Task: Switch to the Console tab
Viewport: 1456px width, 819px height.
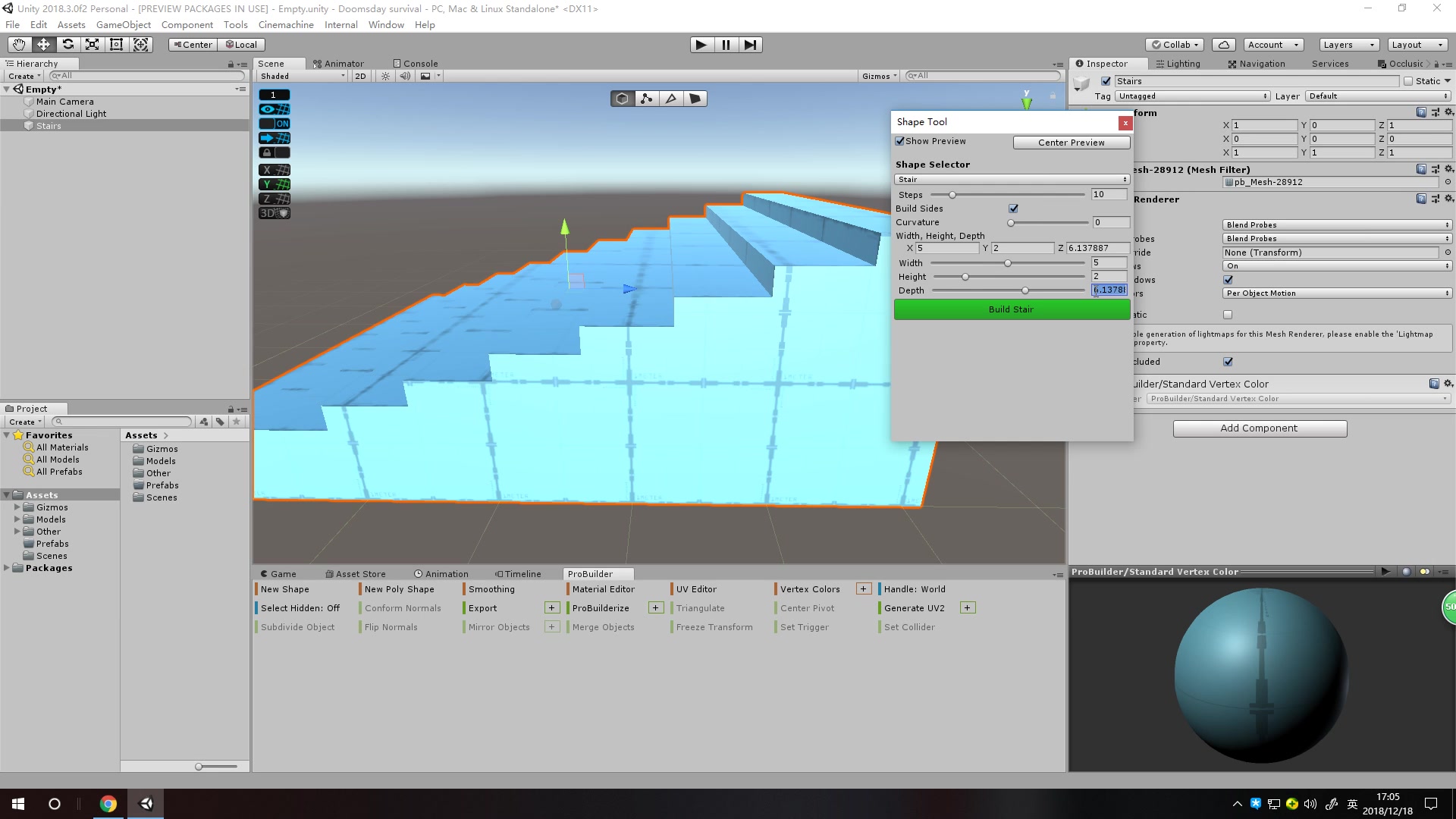Action: pyautogui.click(x=415, y=63)
